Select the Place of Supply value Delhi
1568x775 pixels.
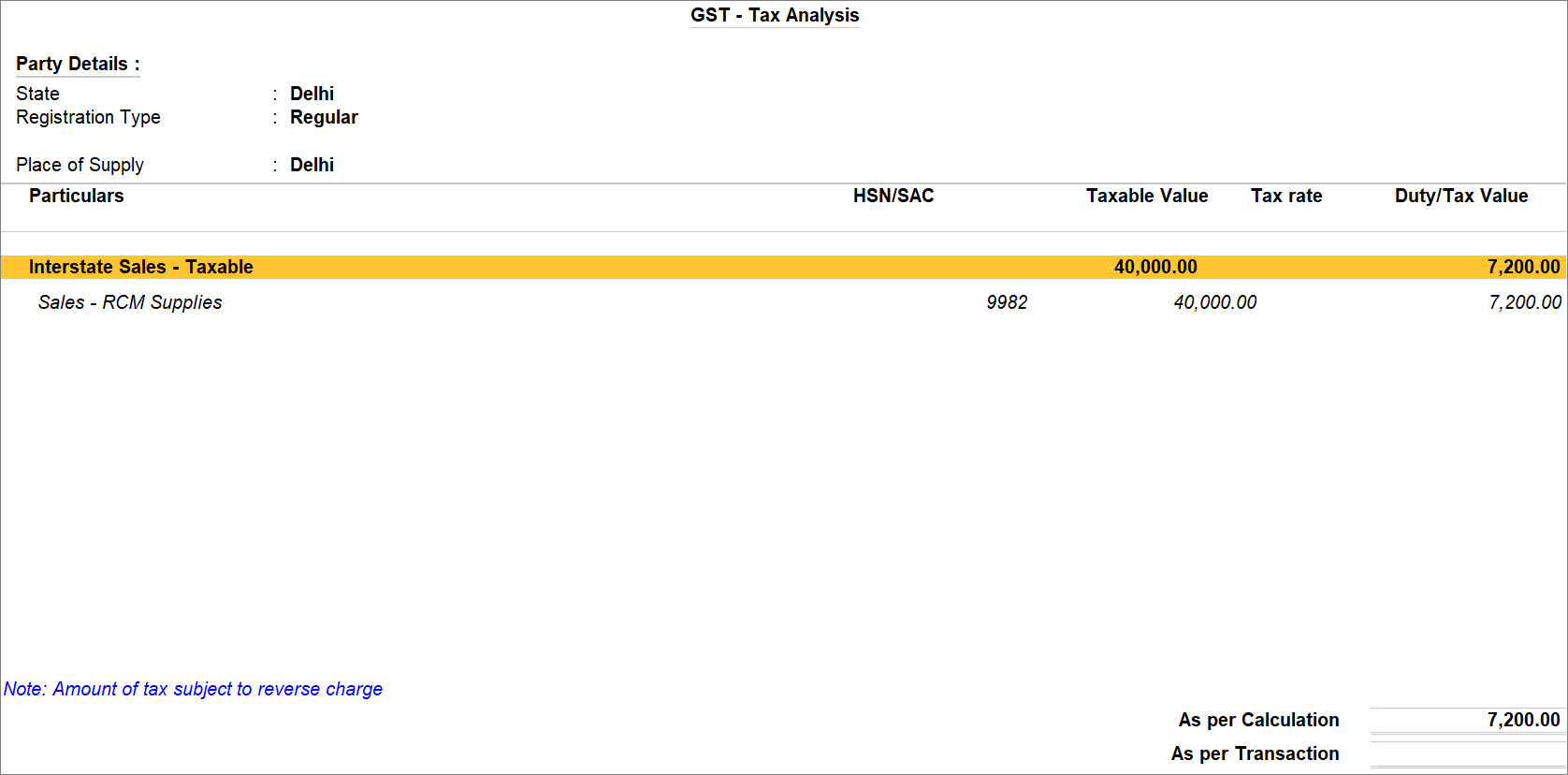pos(312,165)
